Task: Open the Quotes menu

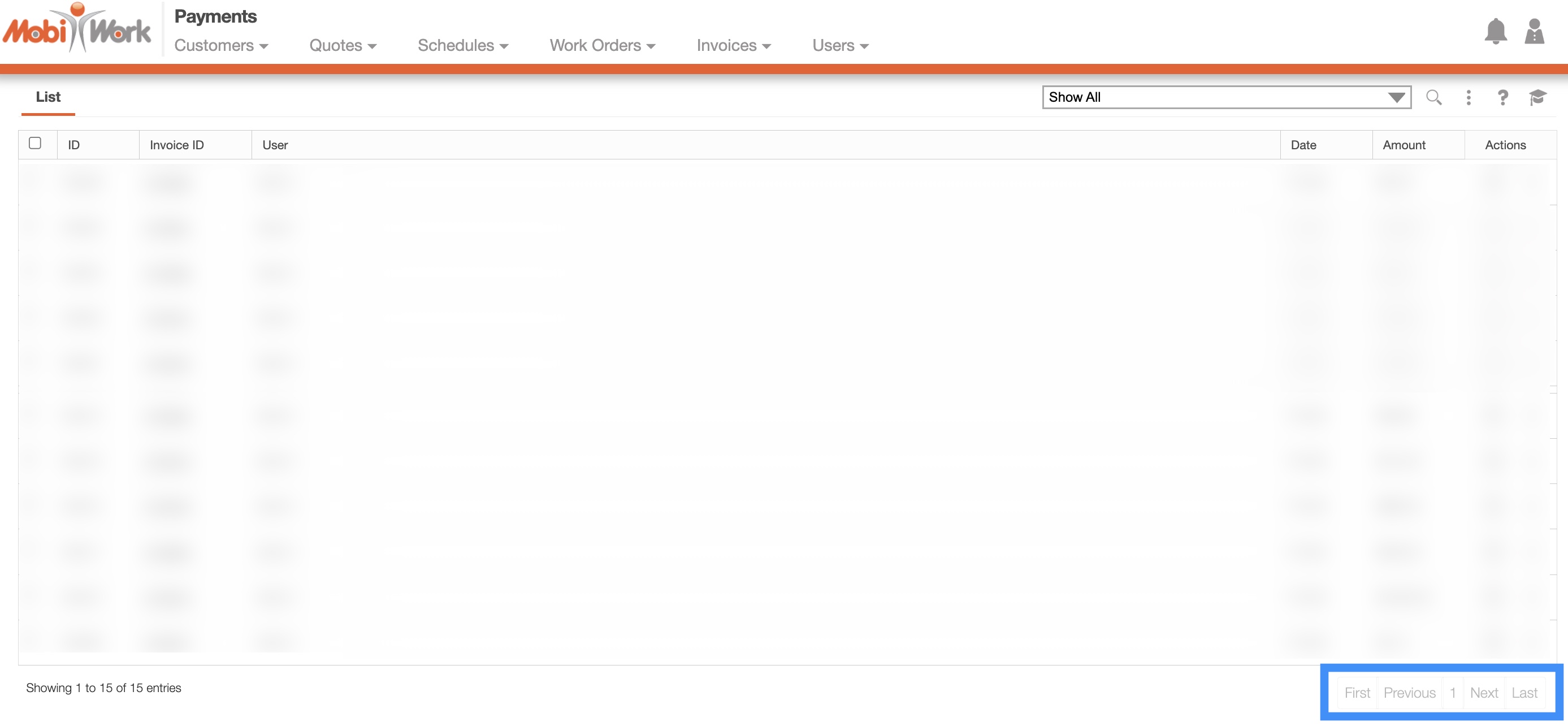Action: click(x=343, y=46)
